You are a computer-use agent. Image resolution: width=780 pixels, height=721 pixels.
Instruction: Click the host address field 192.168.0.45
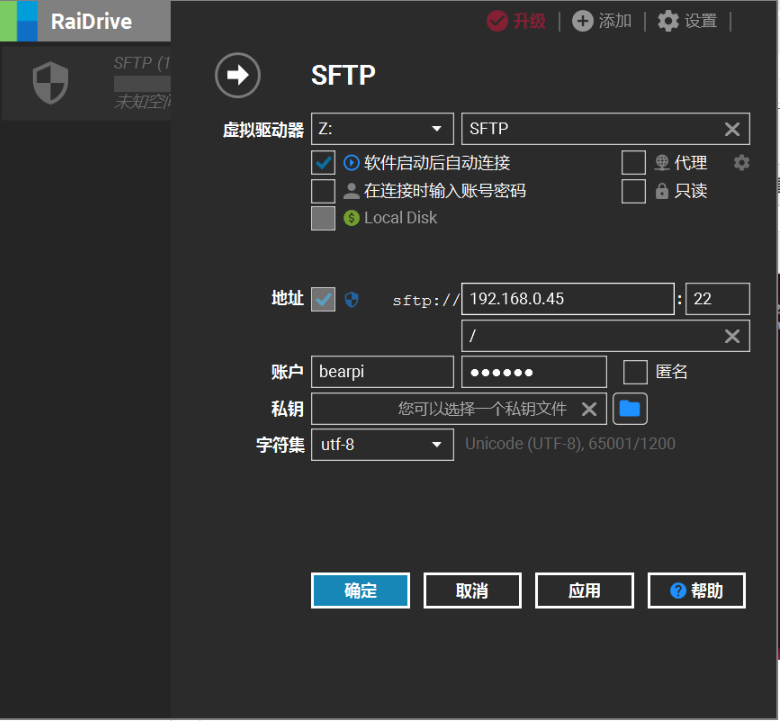pyautogui.click(x=568, y=299)
